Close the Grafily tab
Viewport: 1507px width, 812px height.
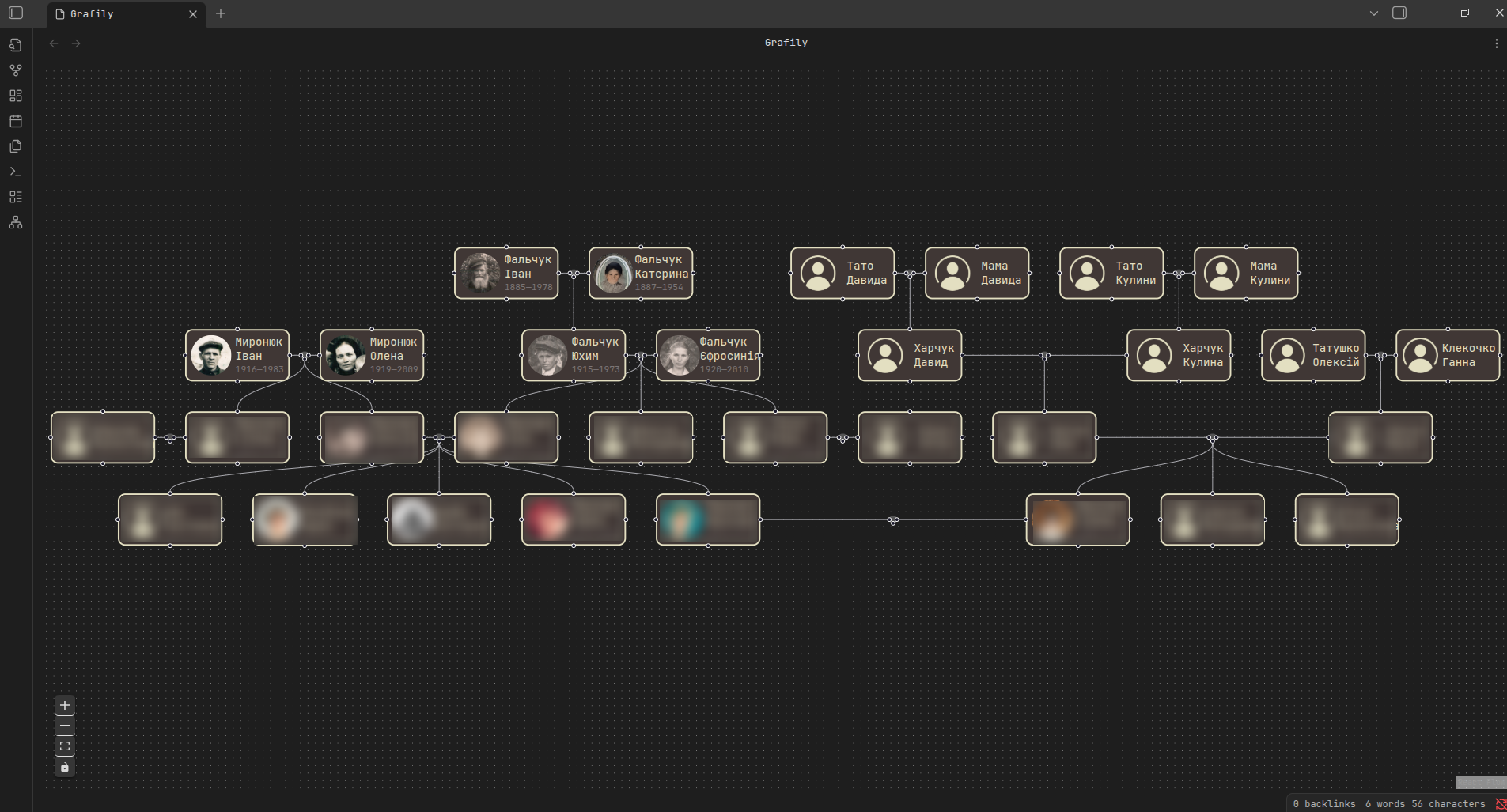point(192,14)
